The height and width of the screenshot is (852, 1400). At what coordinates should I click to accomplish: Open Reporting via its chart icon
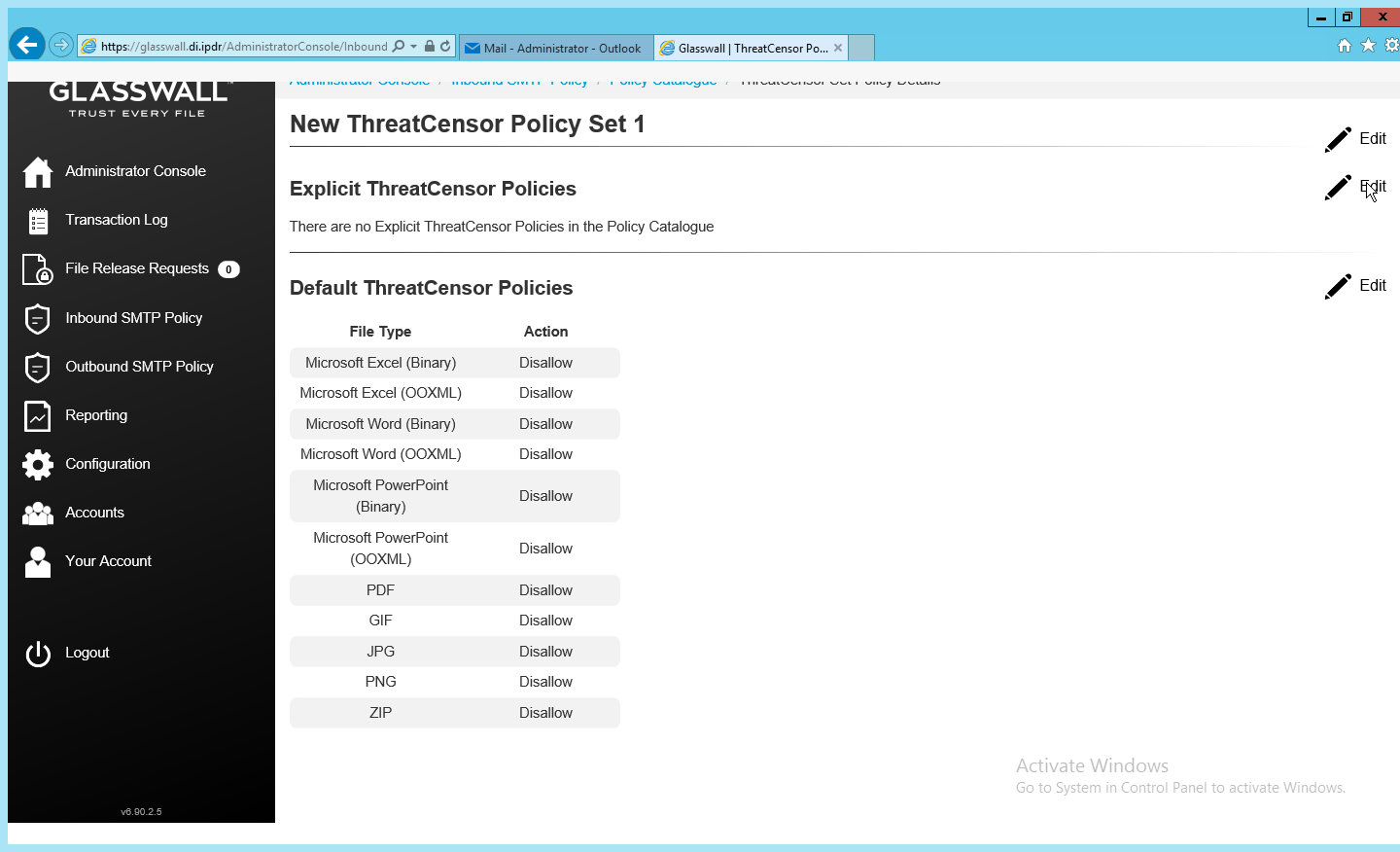38,415
